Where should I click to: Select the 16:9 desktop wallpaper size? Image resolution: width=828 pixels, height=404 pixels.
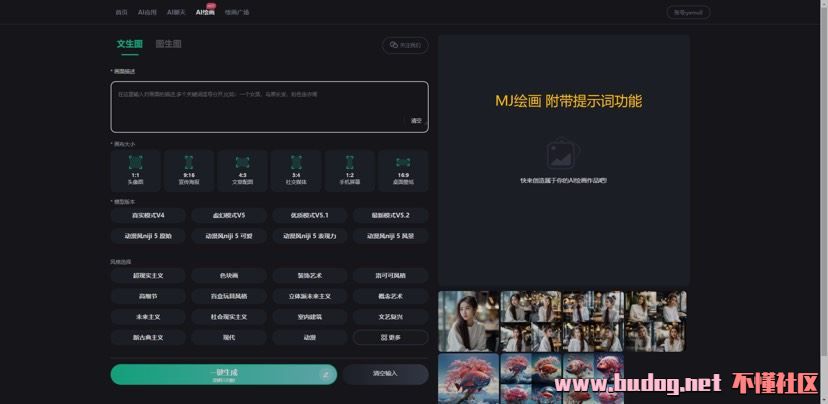(x=403, y=171)
